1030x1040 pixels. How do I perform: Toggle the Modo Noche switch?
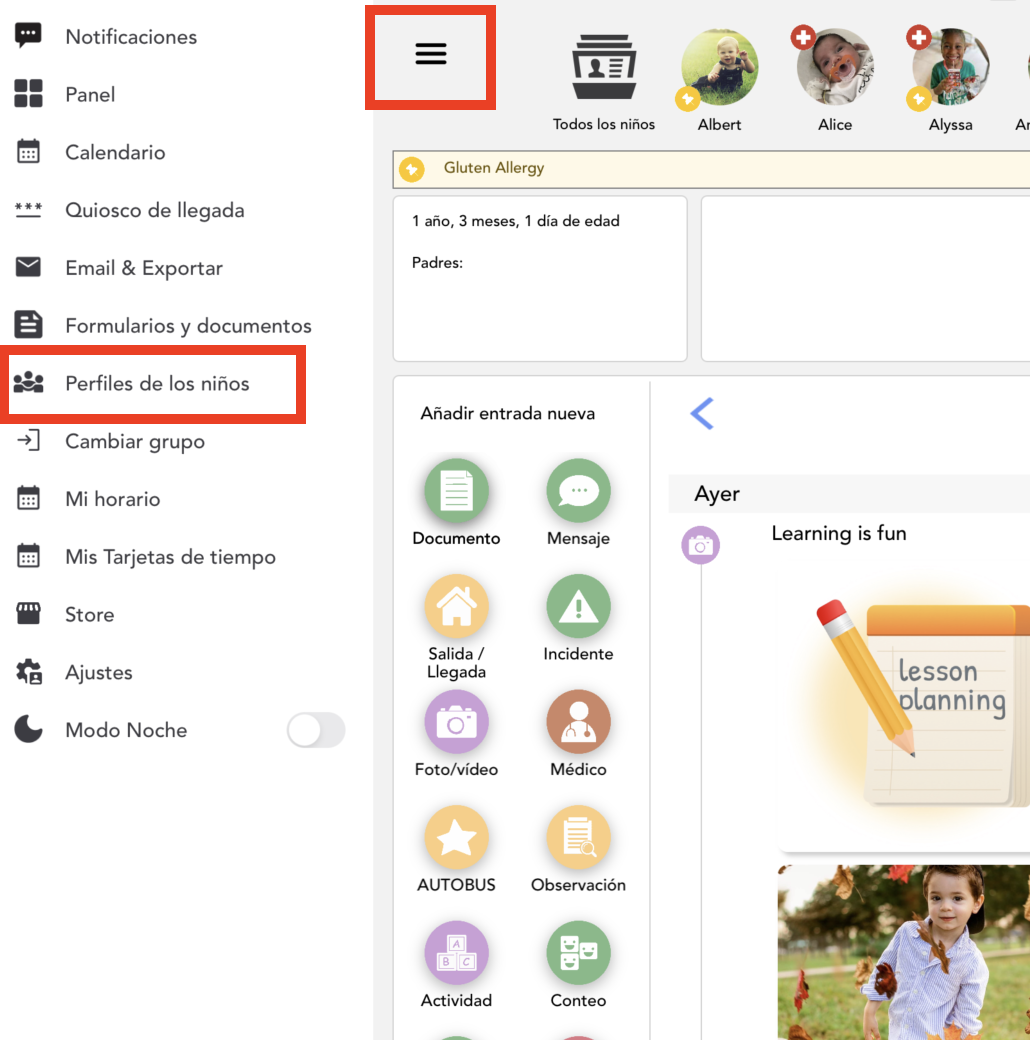[x=316, y=730]
